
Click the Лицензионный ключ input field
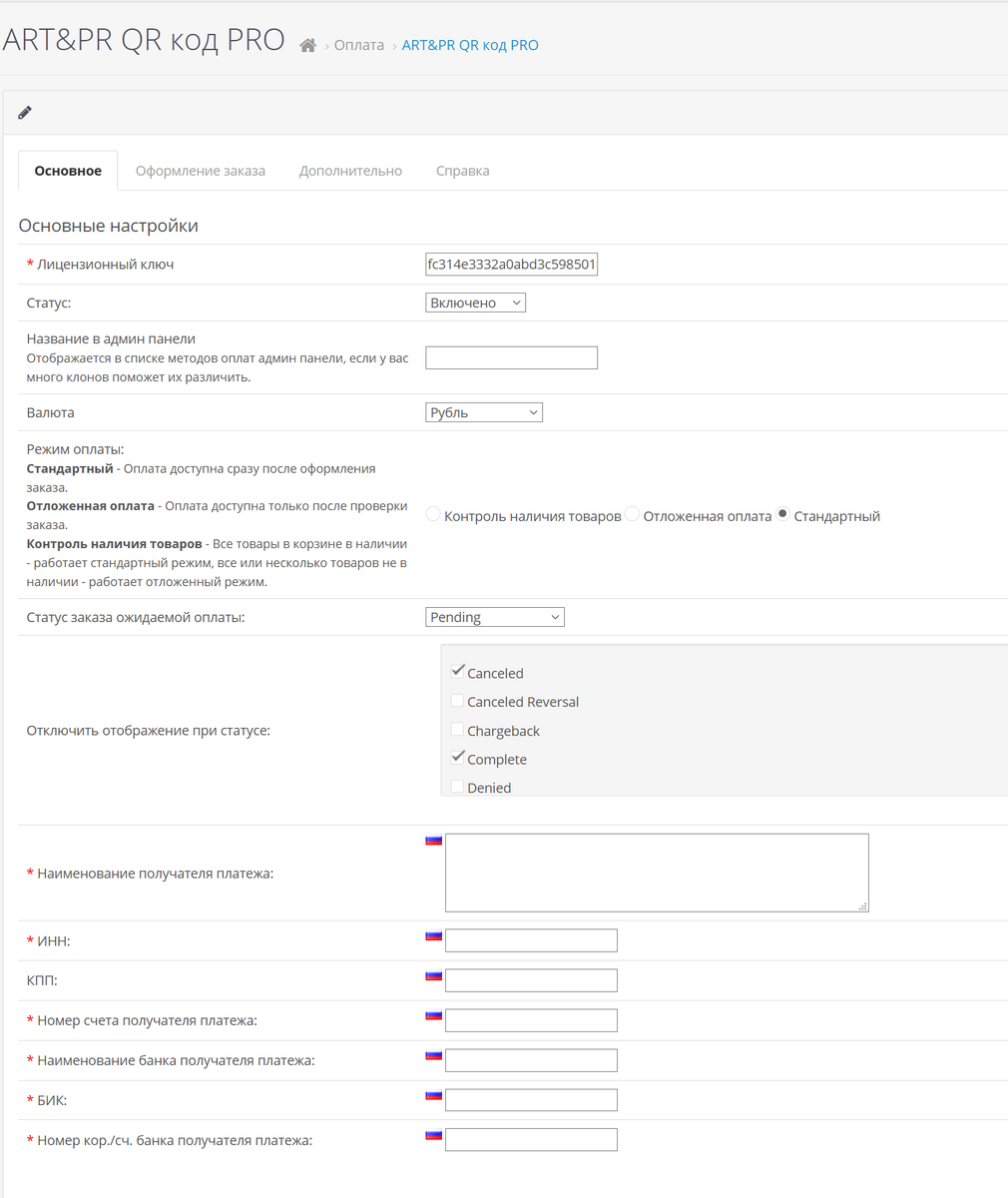(511, 265)
